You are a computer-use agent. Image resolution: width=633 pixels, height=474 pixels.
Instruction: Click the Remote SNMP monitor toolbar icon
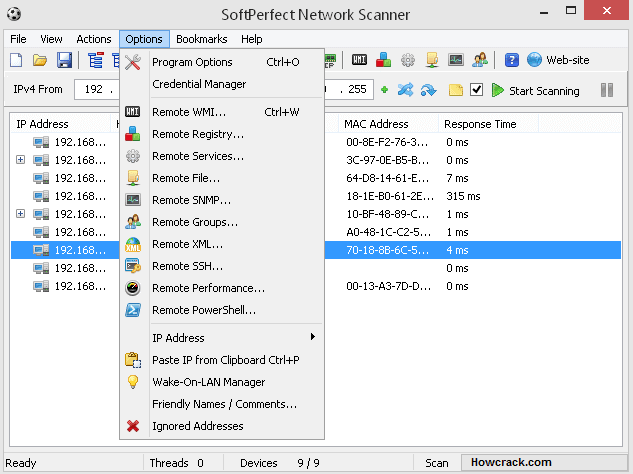[x=456, y=60]
